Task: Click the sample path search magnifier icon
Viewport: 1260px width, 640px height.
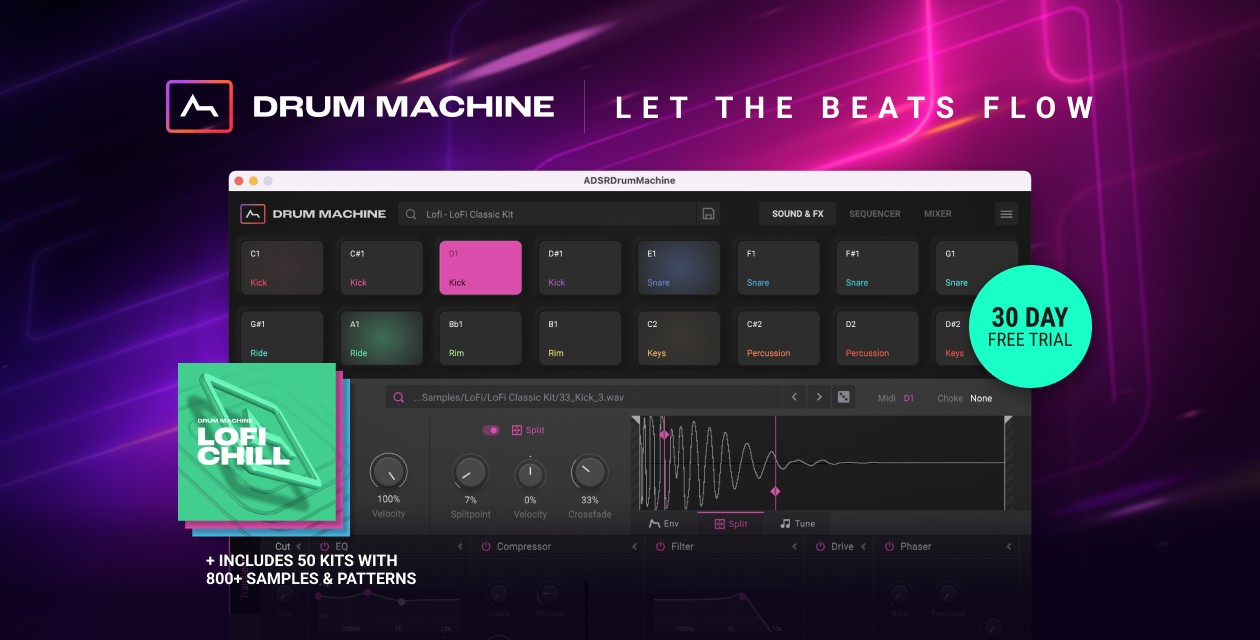Action: [x=398, y=398]
